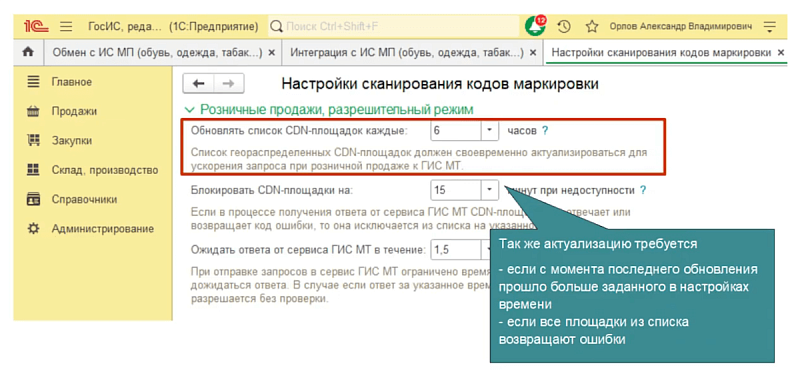800x382 pixels.
Task: Show help for blocking CDN sites
Action: coord(643,190)
